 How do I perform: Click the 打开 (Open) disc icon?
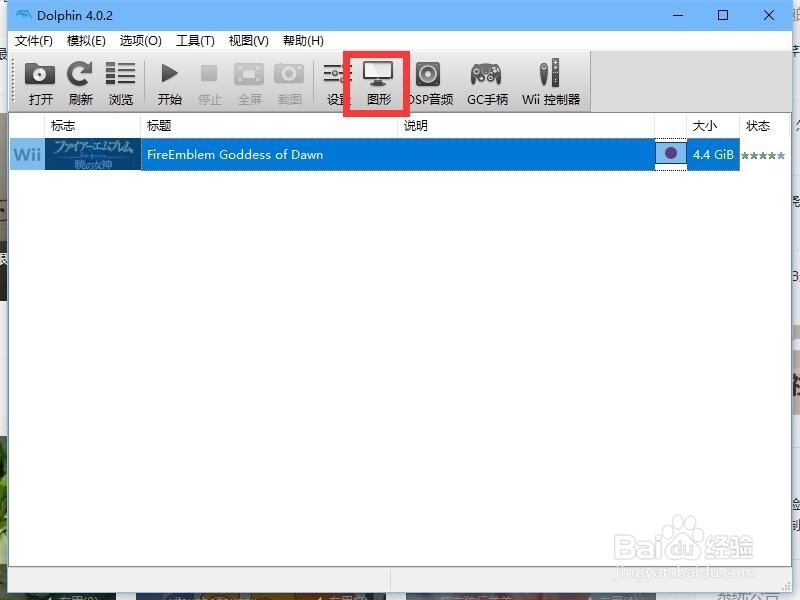click(x=40, y=74)
